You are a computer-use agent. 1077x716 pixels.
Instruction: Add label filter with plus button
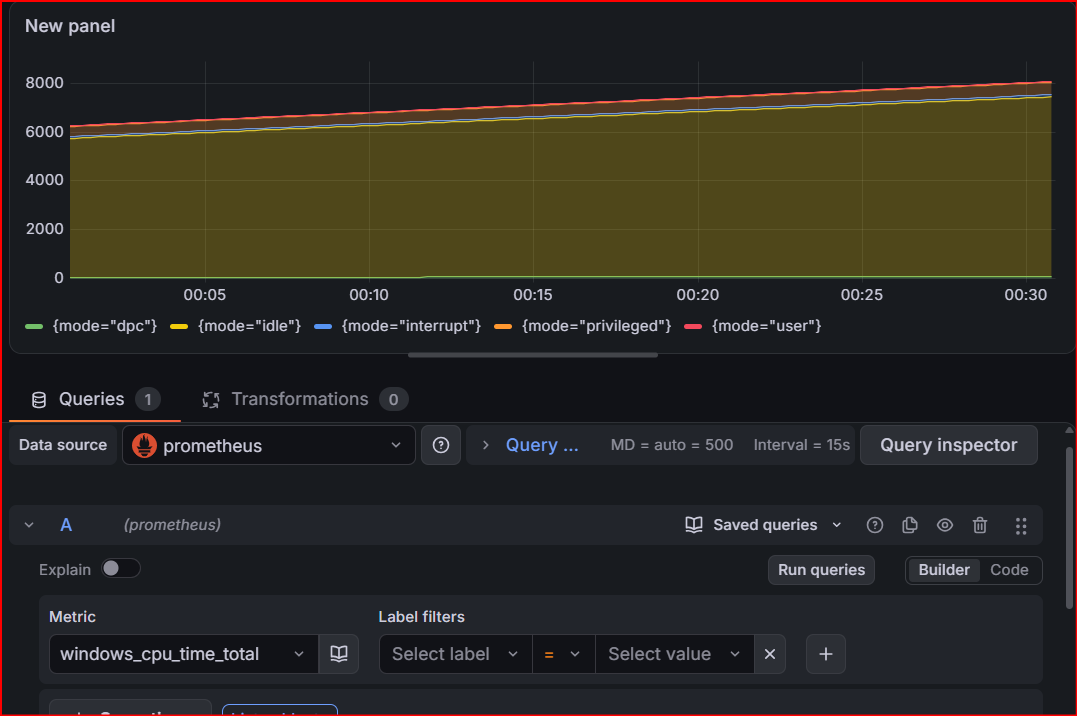tap(826, 654)
